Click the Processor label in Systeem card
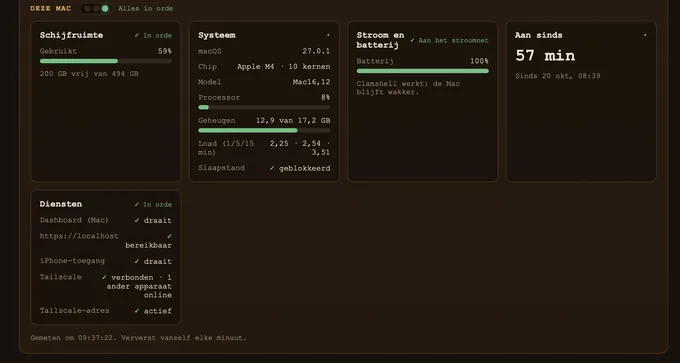Image resolution: width=680 pixels, height=363 pixels. click(219, 98)
